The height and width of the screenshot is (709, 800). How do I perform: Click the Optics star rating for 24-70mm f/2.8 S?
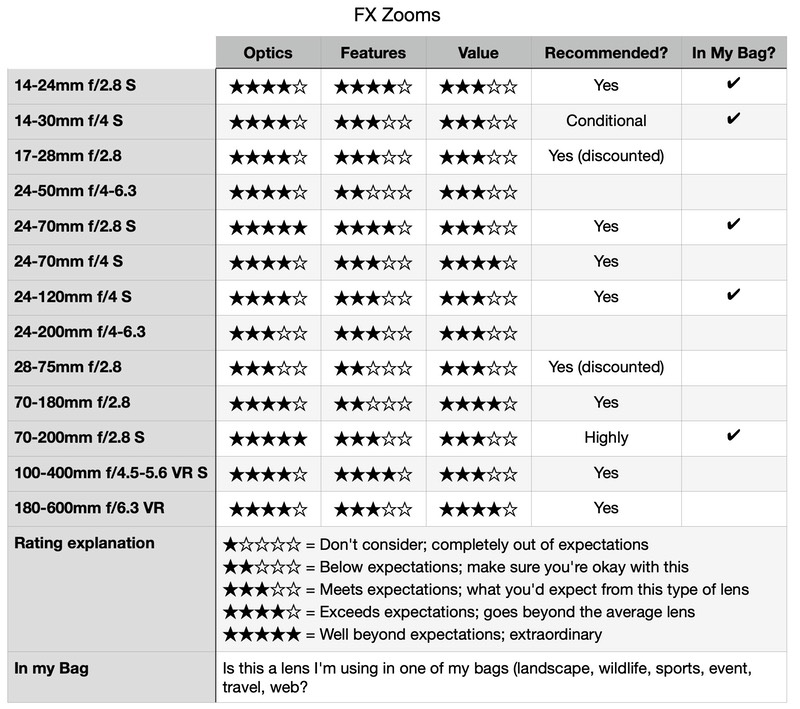[x=268, y=227]
